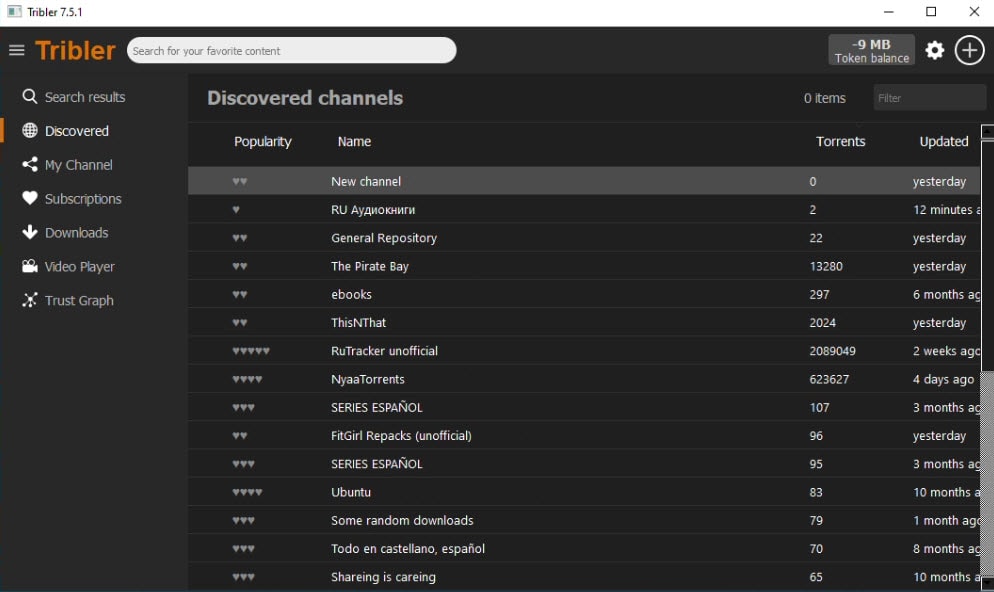Toggle hearts on the 'Ubuntu' row
Image resolution: width=994 pixels, height=592 pixels.
[247, 492]
